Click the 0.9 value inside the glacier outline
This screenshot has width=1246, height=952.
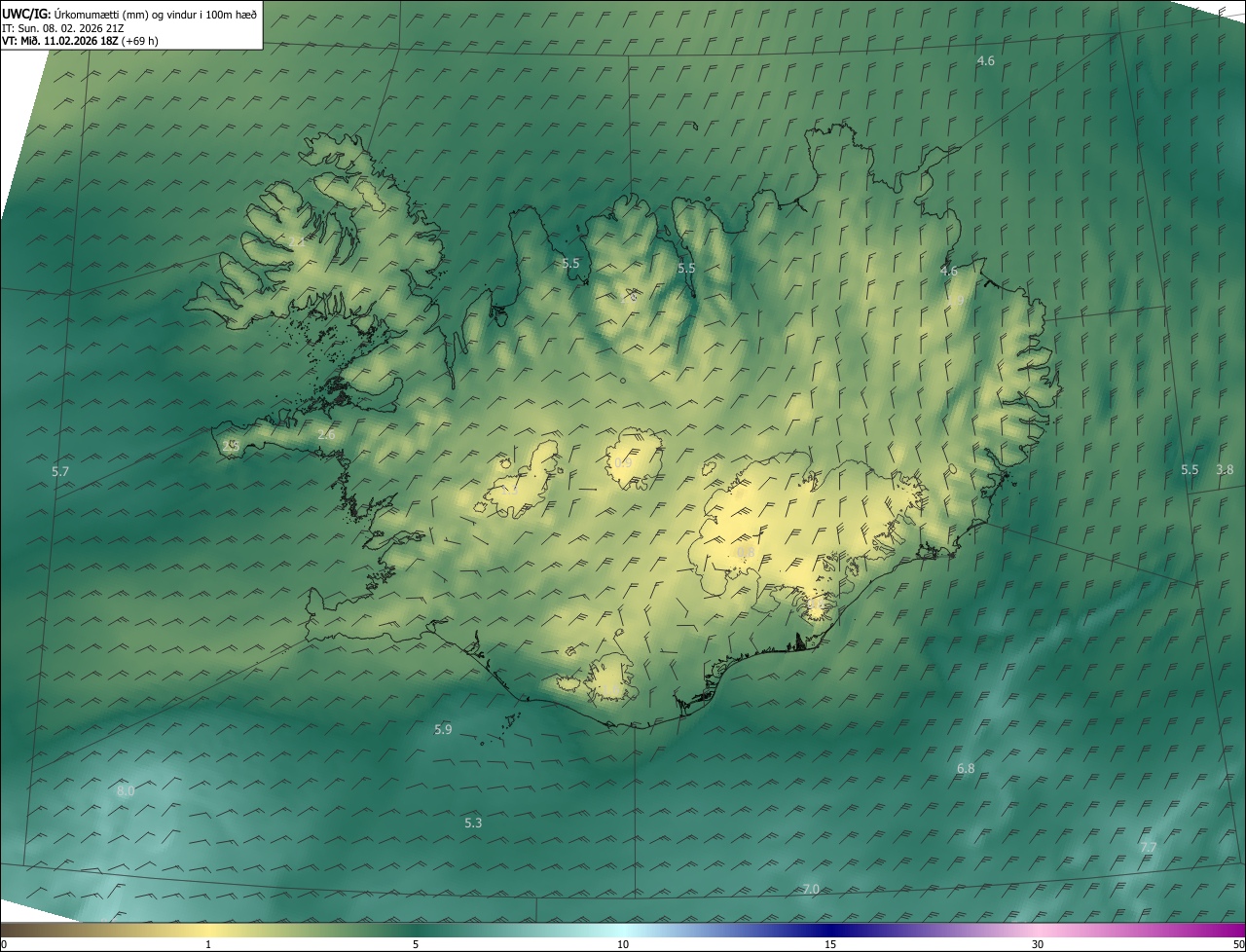[x=623, y=463]
